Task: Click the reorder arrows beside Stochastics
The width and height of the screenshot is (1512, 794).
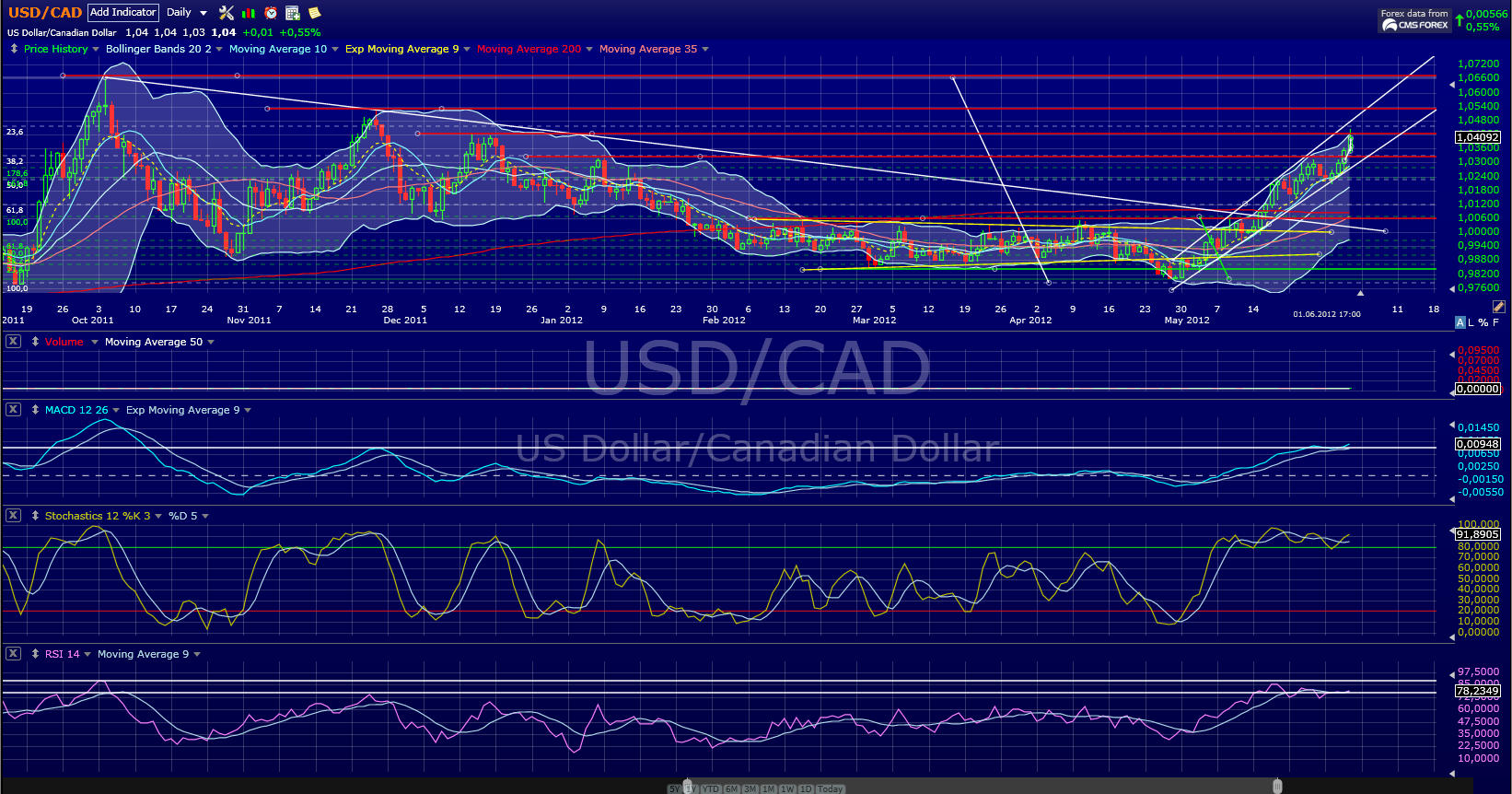Action: [x=35, y=516]
